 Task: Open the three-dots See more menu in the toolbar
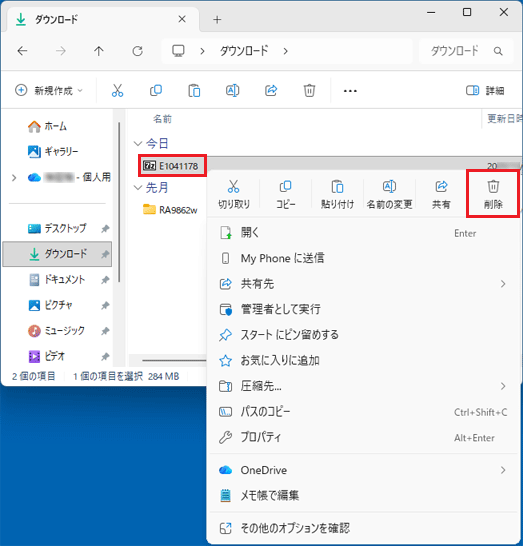tap(350, 91)
